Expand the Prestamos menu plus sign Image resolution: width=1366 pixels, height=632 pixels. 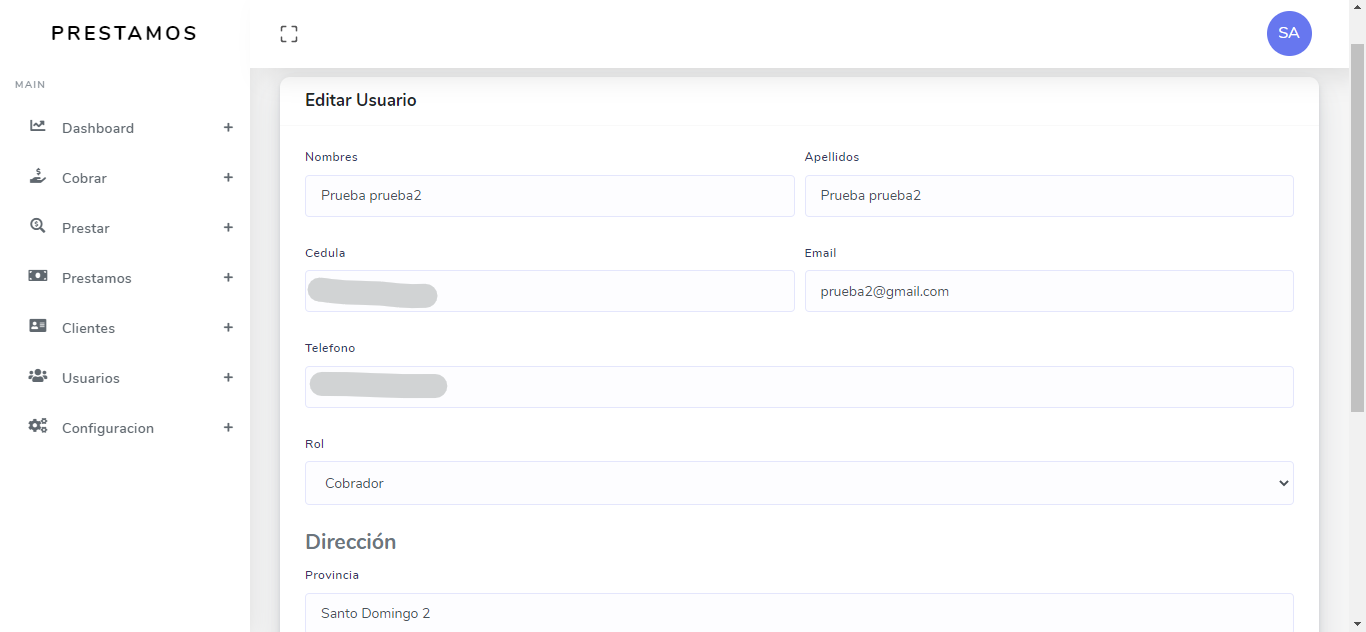click(x=228, y=277)
